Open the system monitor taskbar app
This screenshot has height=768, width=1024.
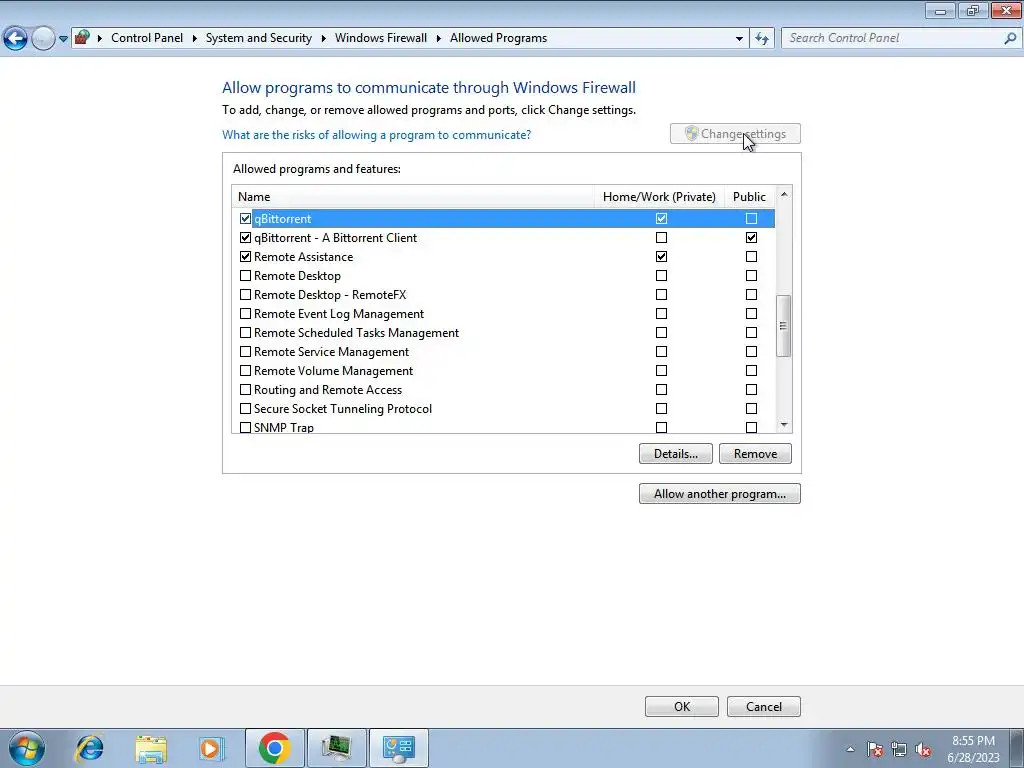point(337,748)
